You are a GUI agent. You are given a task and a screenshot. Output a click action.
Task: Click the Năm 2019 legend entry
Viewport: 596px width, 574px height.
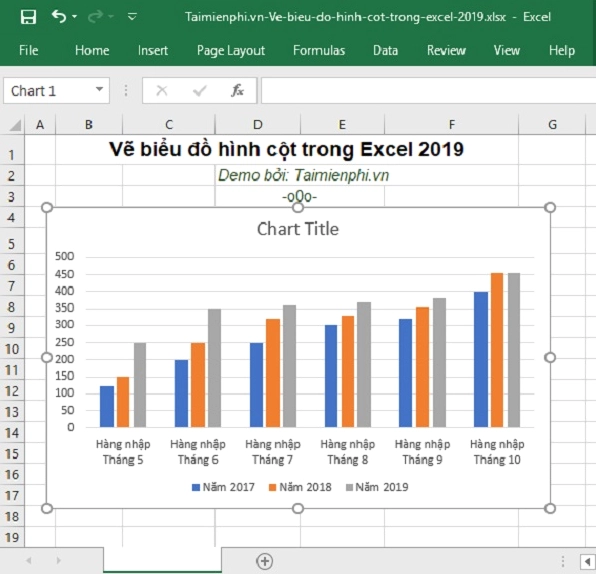pyautogui.click(x=377, y=487)
